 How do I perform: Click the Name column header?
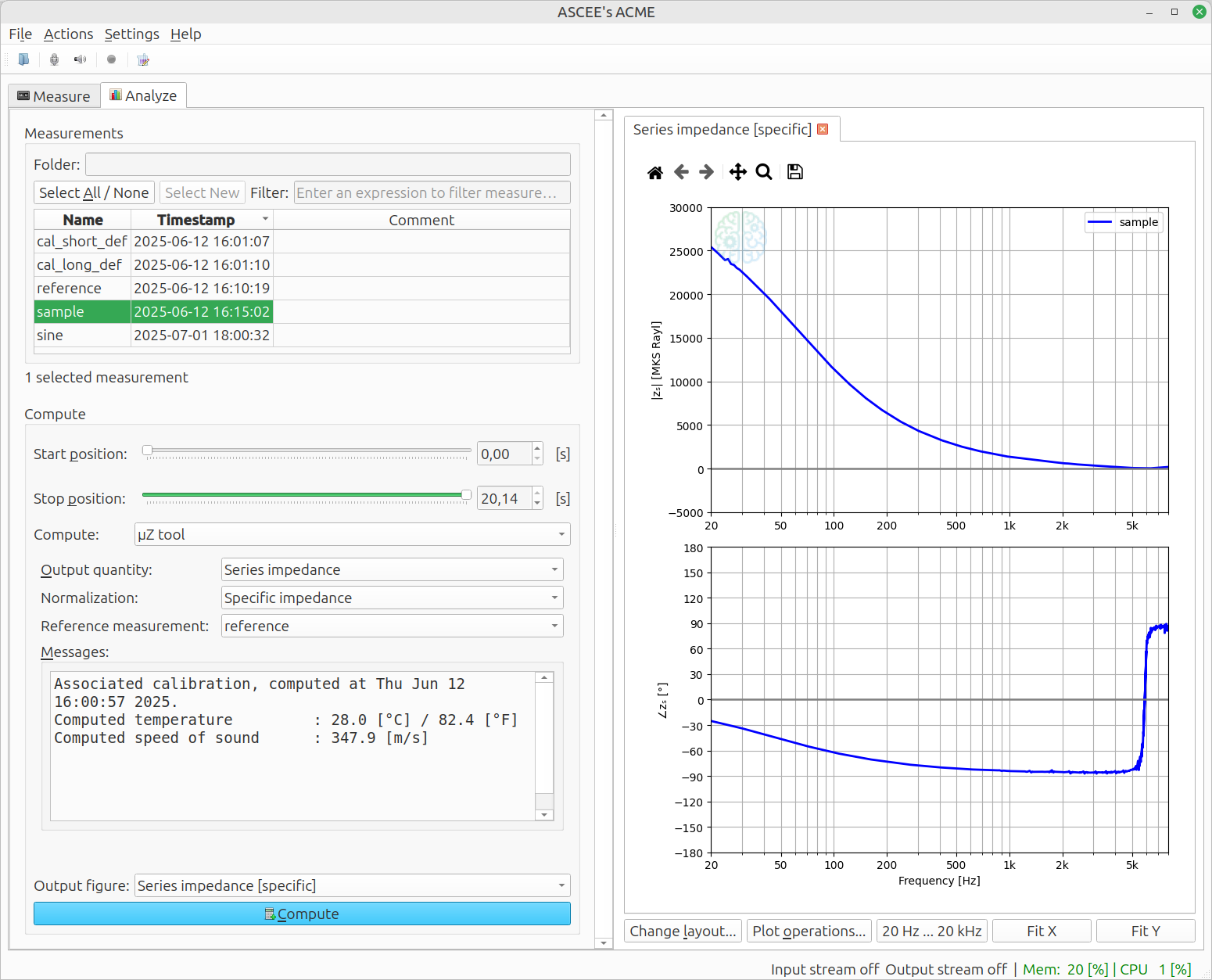(83, 220)
